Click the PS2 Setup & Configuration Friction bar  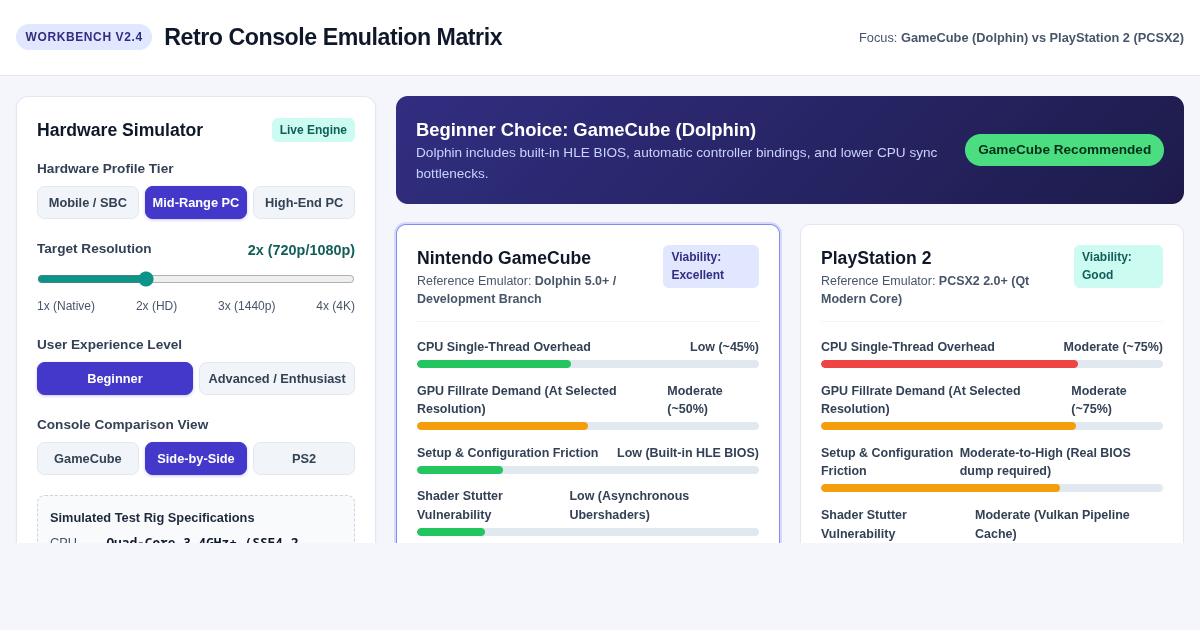click(x=992, y=488)
